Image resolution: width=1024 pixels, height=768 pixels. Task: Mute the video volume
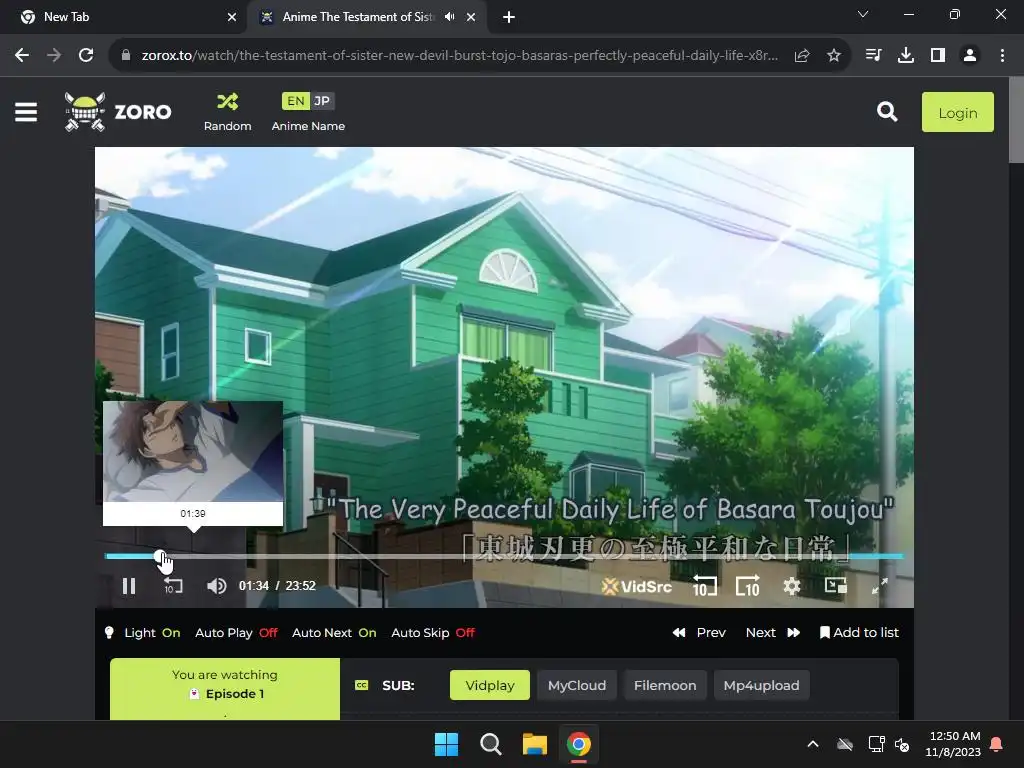coord(216,586)
